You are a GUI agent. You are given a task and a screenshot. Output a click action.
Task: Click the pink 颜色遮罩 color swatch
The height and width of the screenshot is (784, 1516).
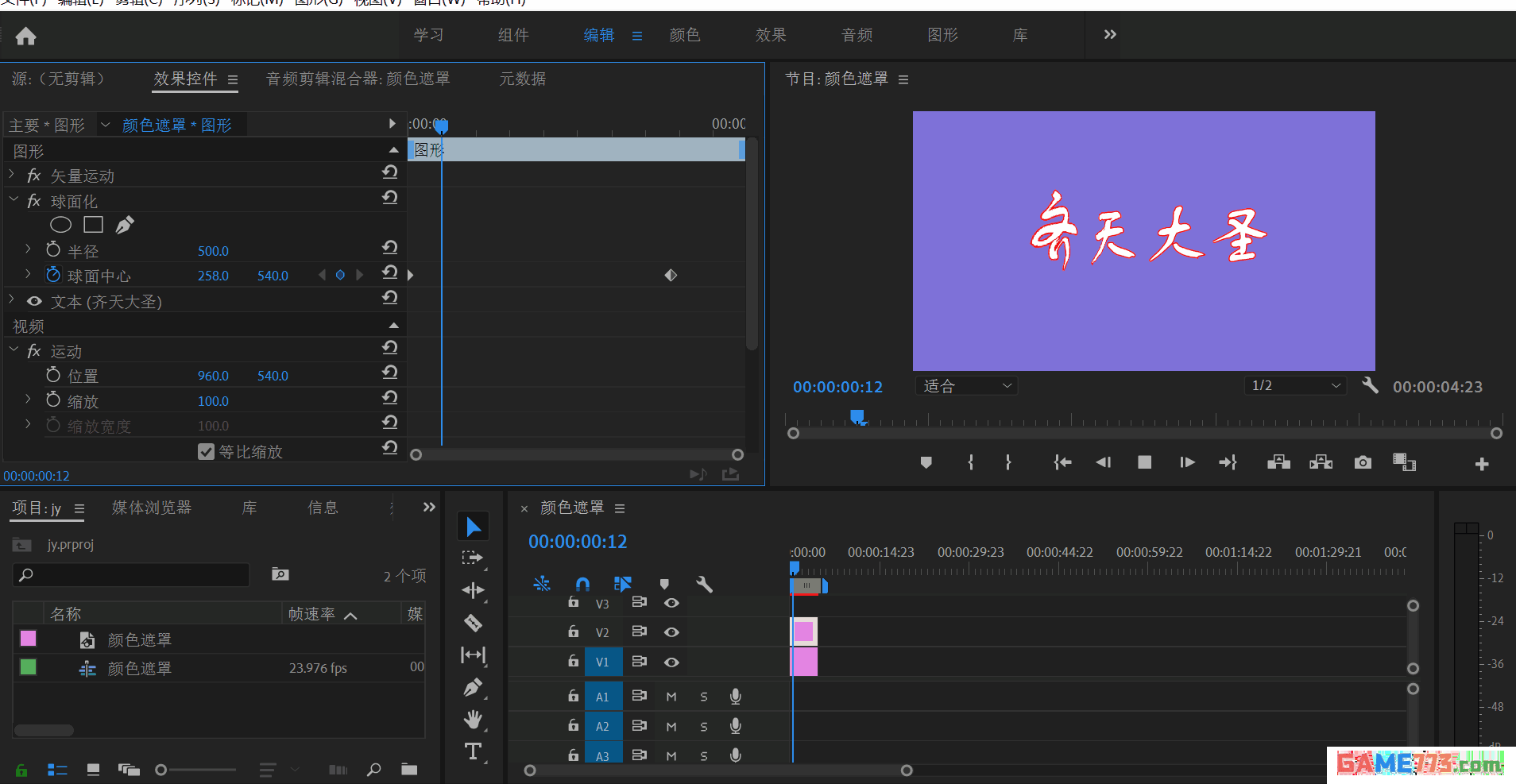[x=27, y=638]
